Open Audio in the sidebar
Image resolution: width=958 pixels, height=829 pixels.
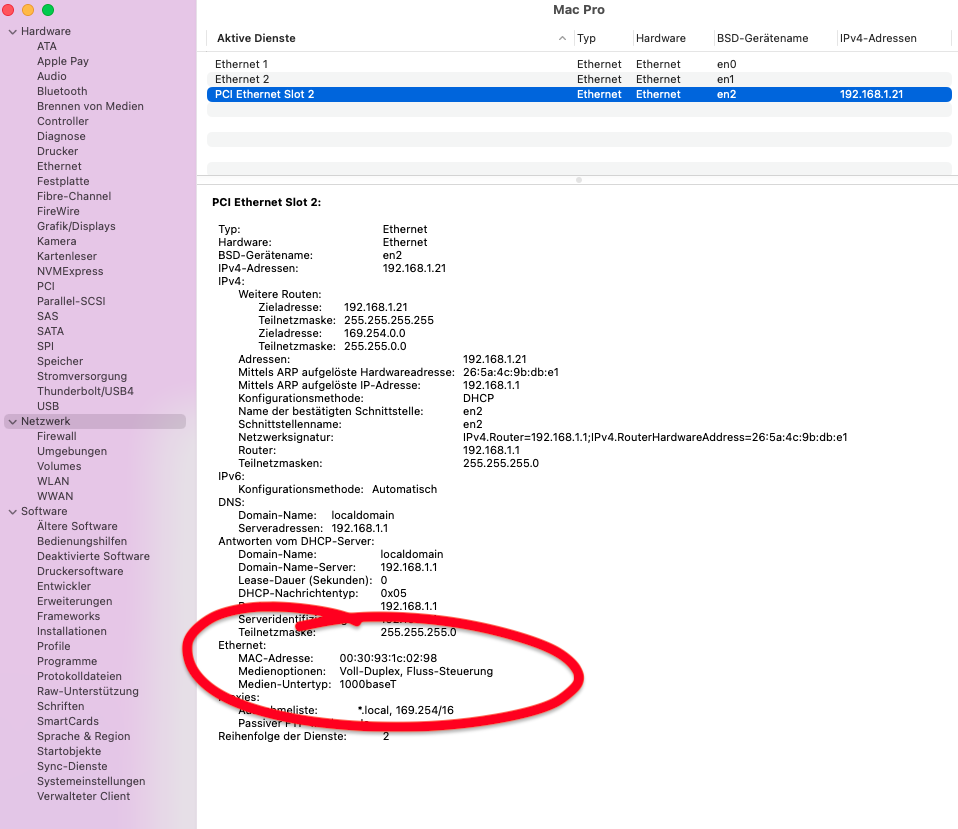click(x=52, y=76)
